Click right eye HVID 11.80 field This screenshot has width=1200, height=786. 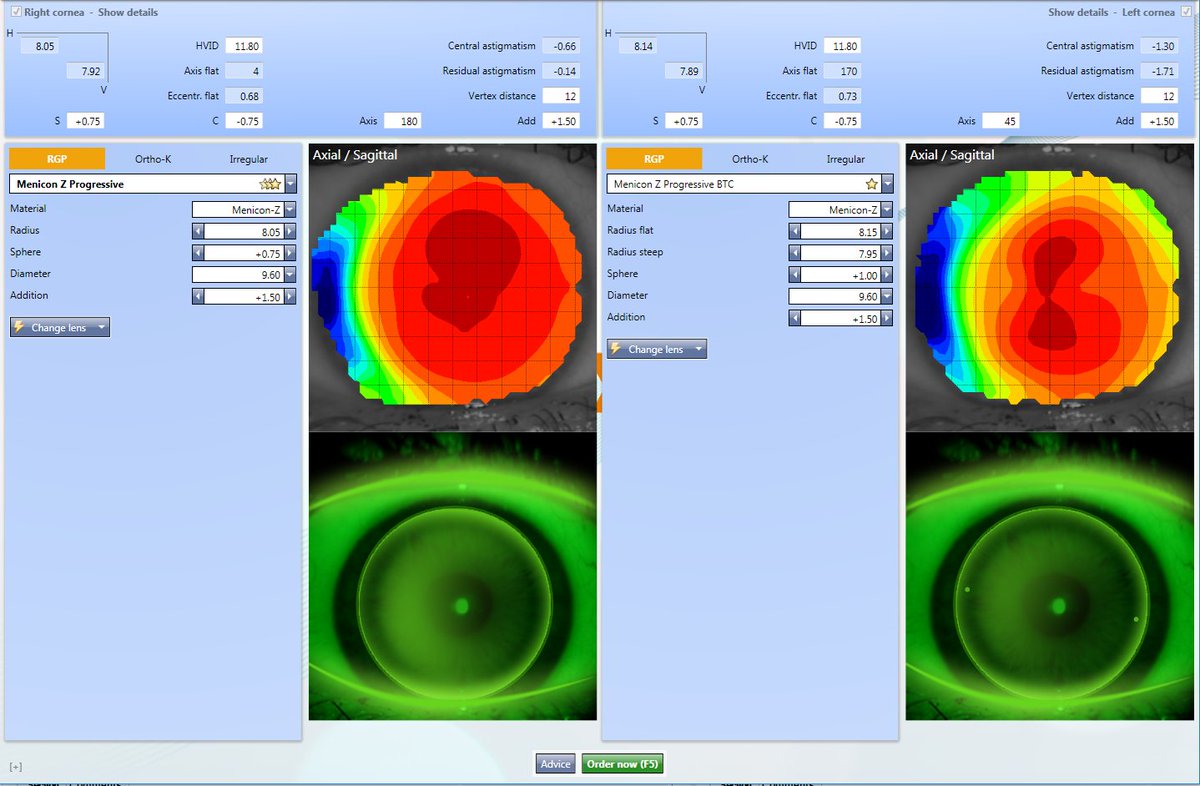(x=243, y=46)
